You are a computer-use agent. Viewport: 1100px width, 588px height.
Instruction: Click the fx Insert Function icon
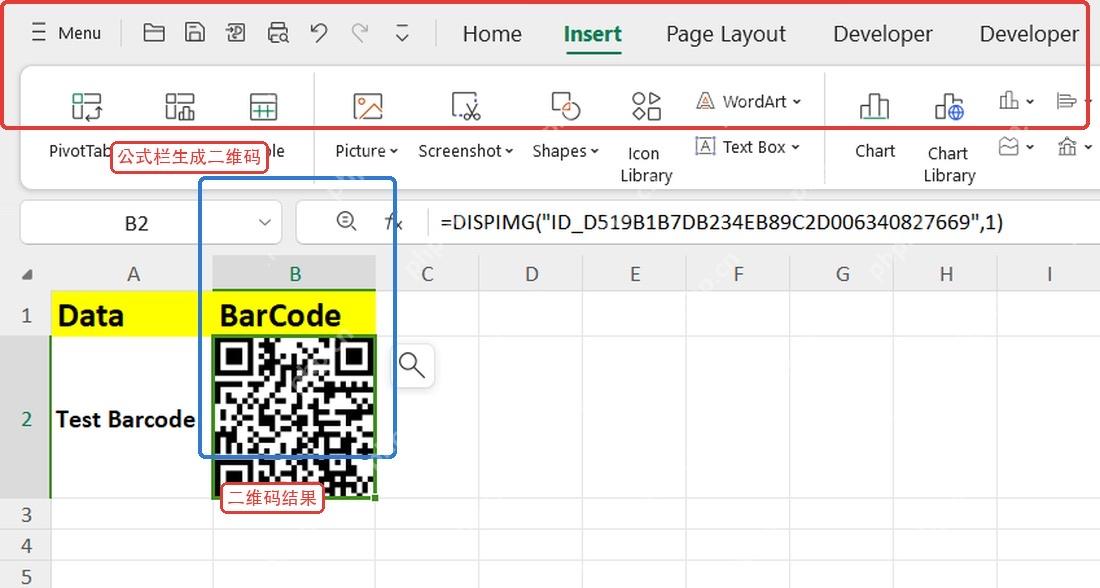click(x=394, y=222)
